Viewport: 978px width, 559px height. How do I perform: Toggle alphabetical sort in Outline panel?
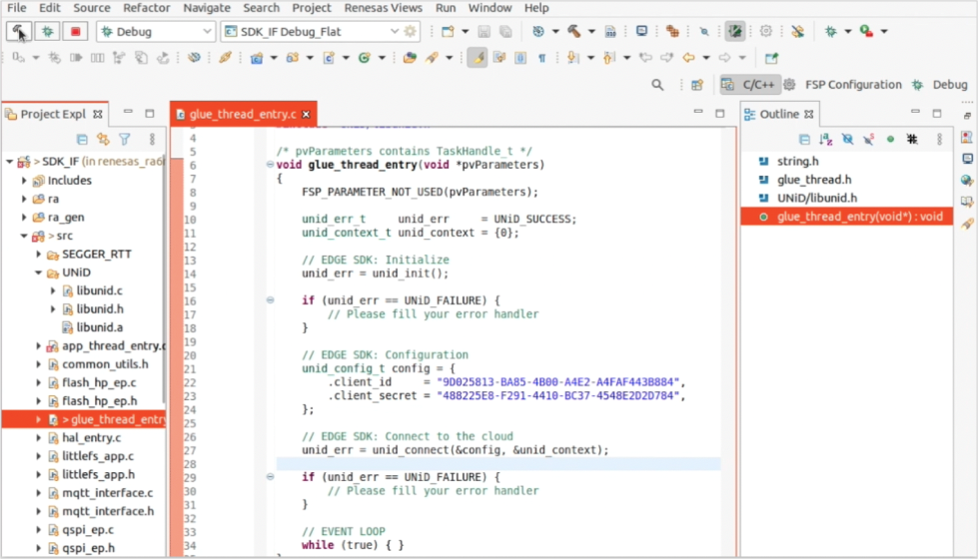[826, 140]
